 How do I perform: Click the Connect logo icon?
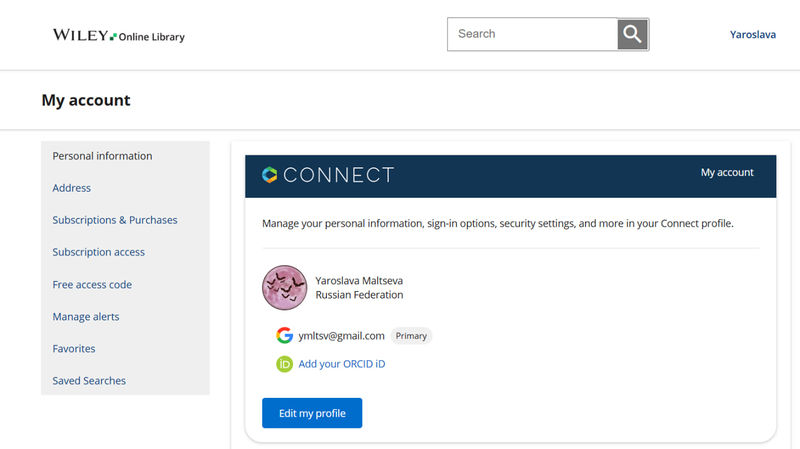point(269,175)
